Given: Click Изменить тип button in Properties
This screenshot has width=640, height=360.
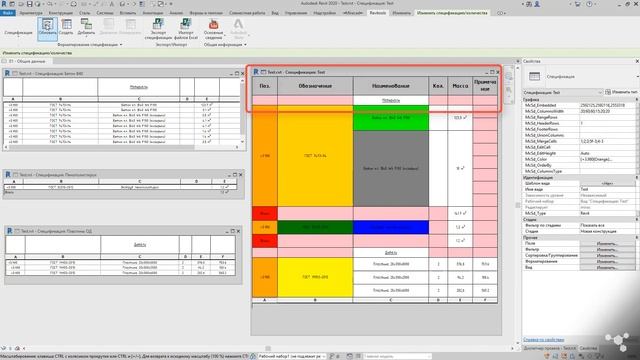Looking at the screenshot, I should click(622, 92).
